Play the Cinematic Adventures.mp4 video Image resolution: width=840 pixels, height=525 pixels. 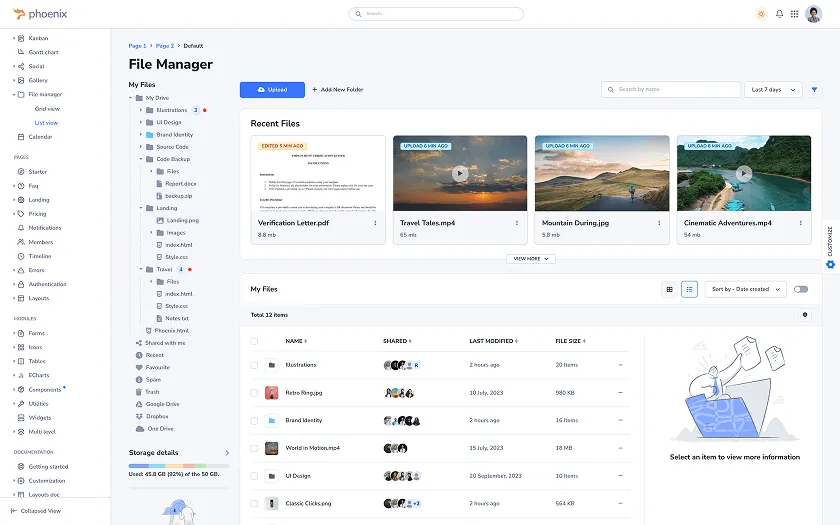744,173
